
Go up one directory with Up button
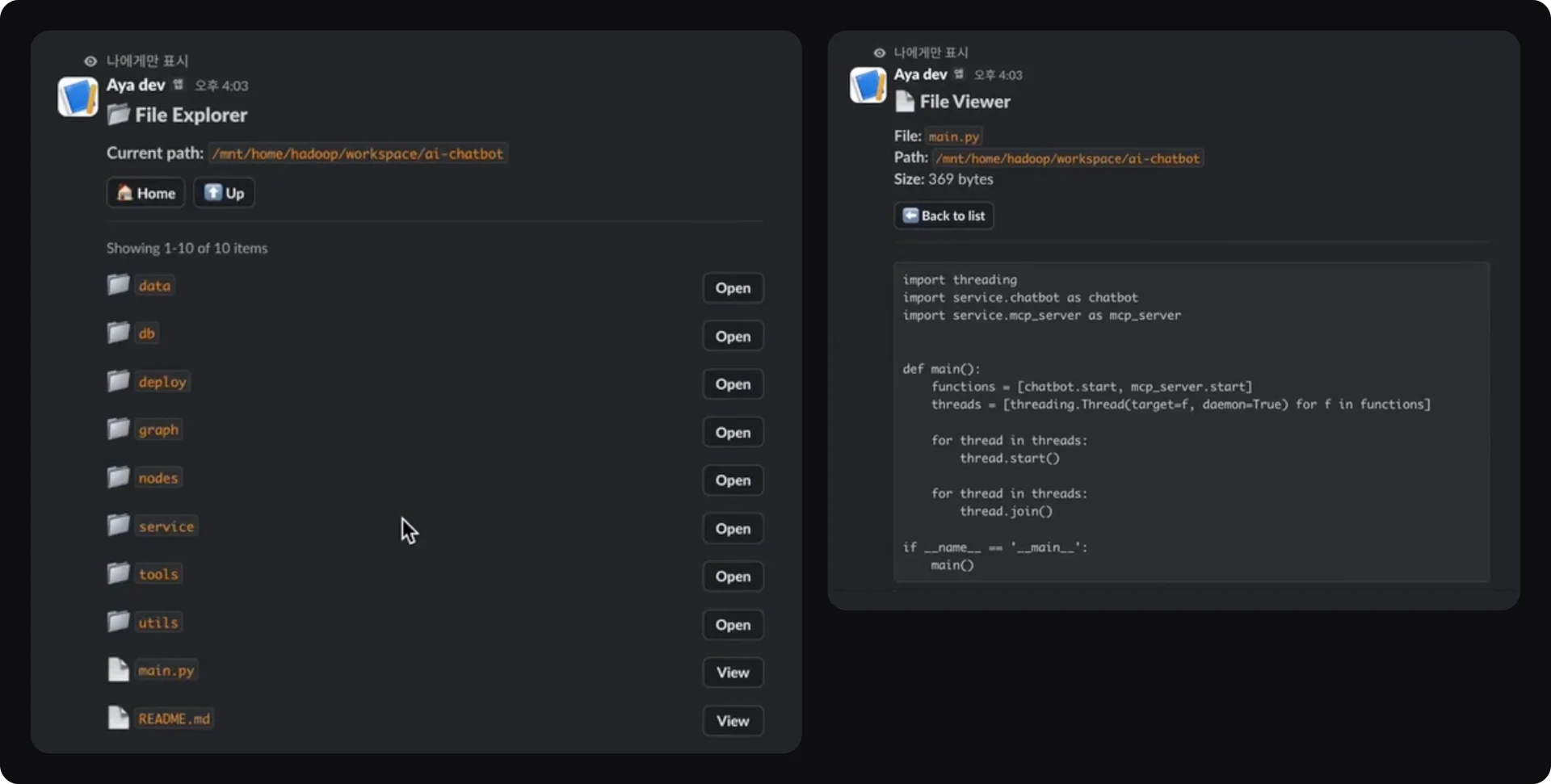pyautogui.click(x=224, y=193)
